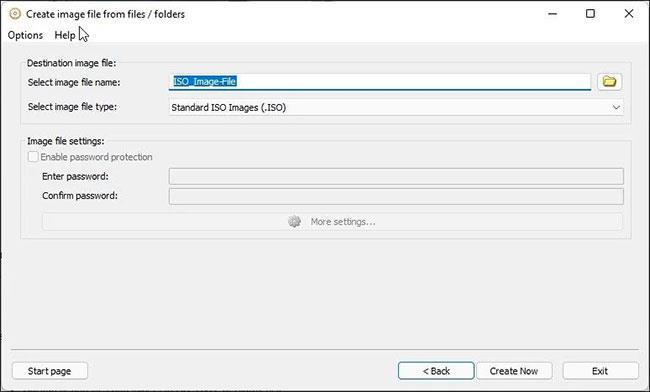Click the Exit button
Viewport: 650px width, 392px height.
[600, 371]
